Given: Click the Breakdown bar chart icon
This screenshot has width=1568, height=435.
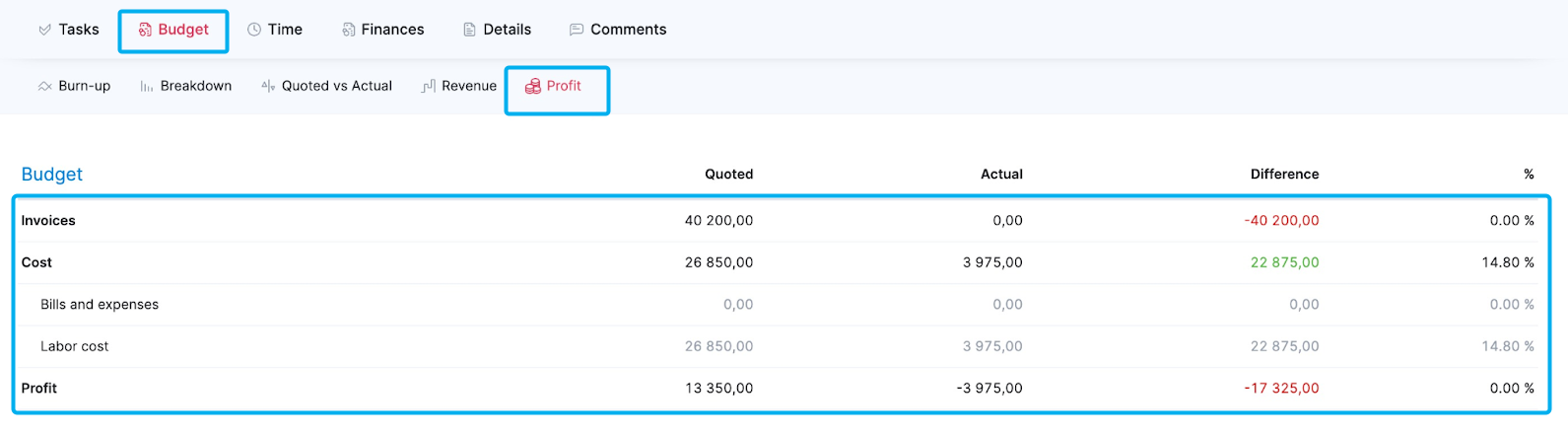Looking at the screenshot, I should [x=146, y=87].
